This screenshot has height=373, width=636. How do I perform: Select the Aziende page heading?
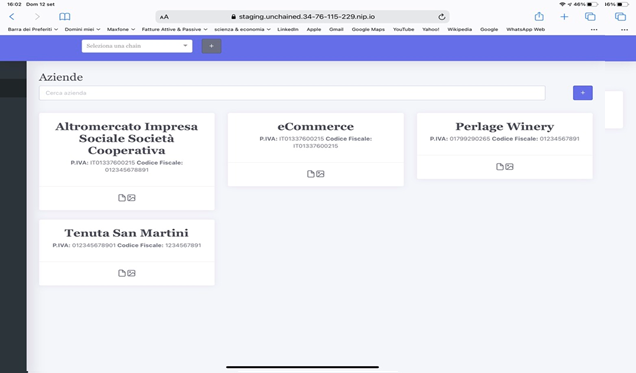(x=61, y=77)
